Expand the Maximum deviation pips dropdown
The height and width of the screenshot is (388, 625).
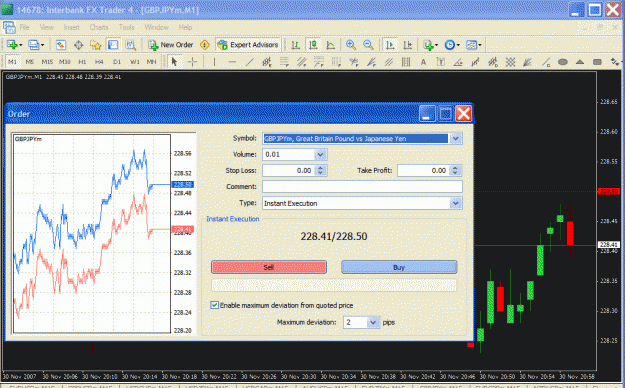point(373,322)
